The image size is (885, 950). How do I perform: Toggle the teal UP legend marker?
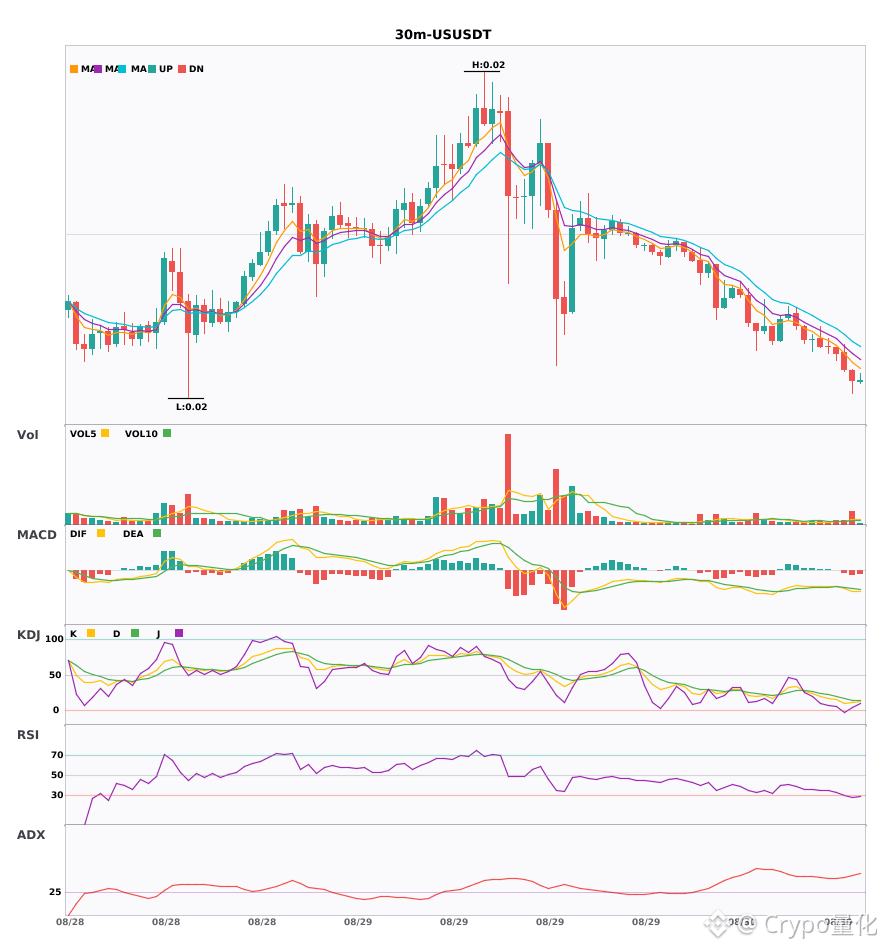pos(152,69)
